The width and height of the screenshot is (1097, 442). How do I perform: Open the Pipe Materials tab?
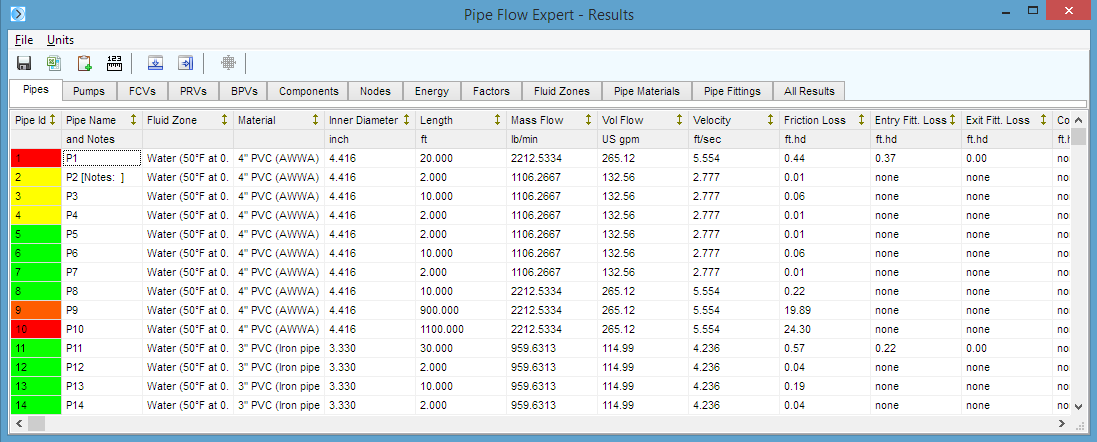(x=646, y=91)
